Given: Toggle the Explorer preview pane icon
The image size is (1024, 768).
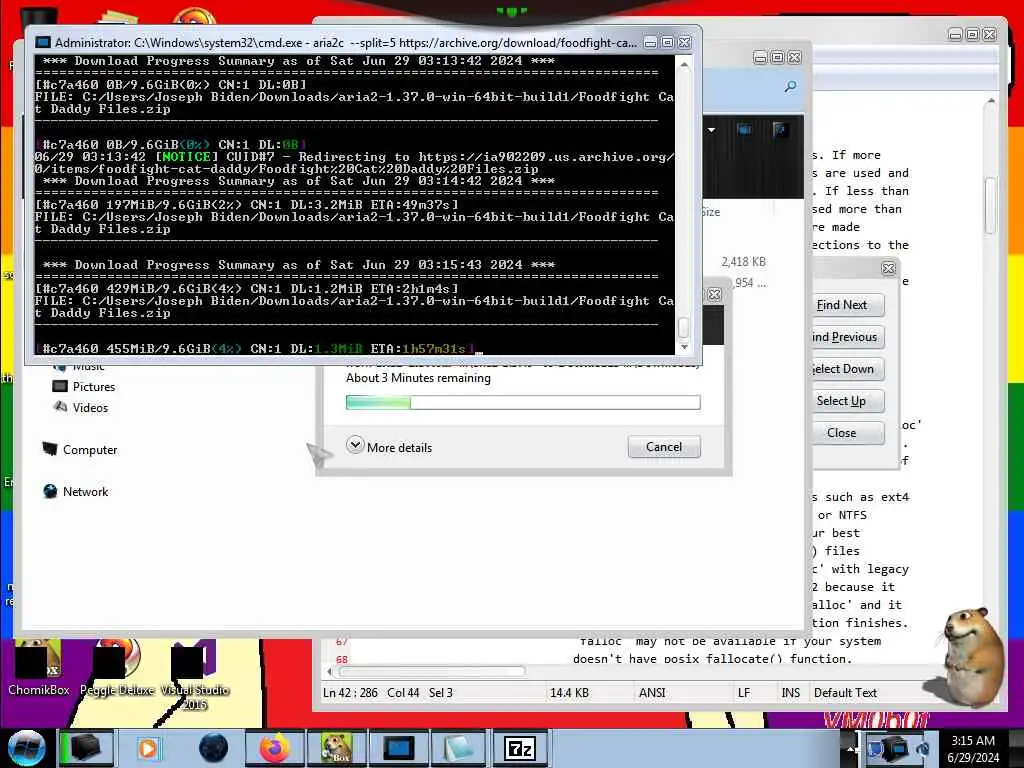Looking at the screenshot, I should click(744, 129).
